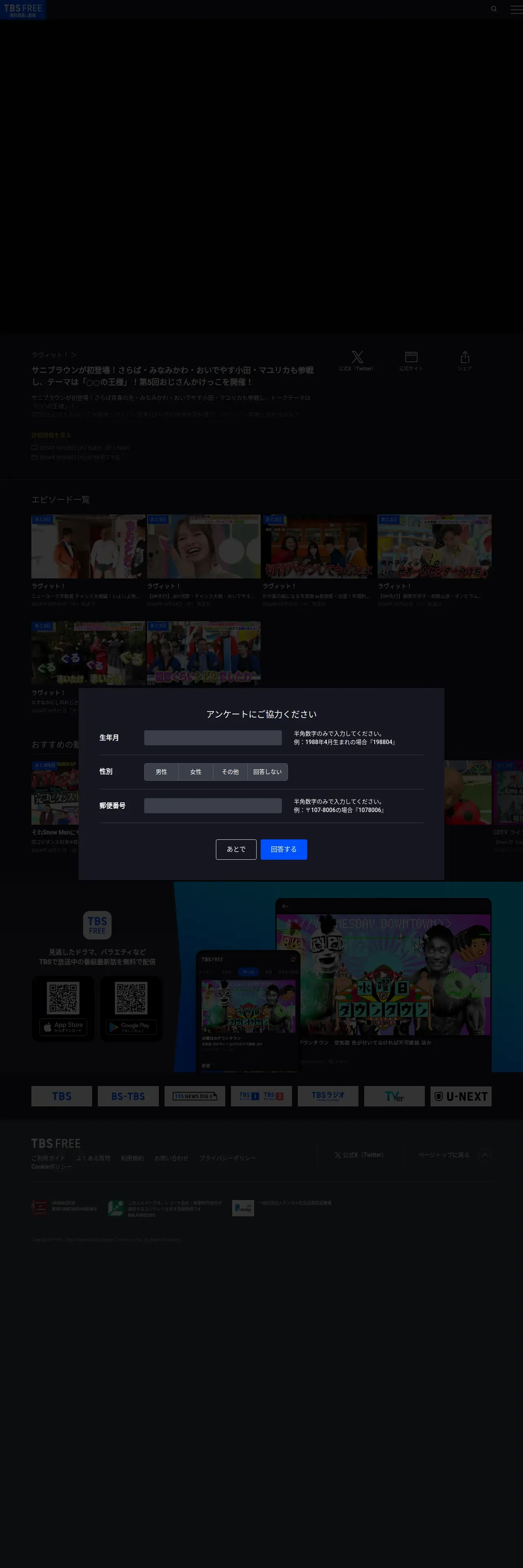Expand 詳細情報を見る details link
The width and height of the screenshot is (523, 1568).
click(x=51, y=435)
